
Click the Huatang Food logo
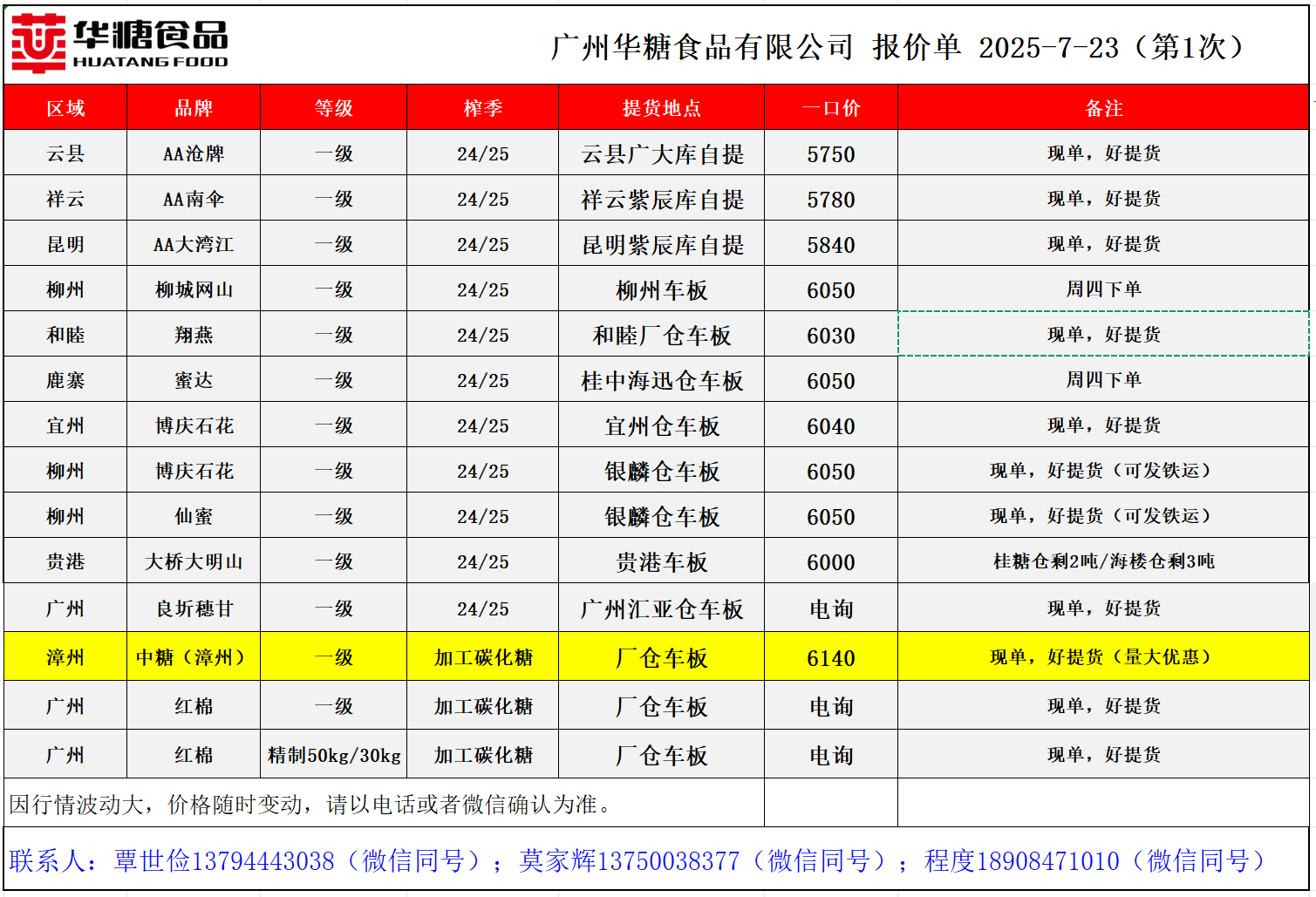(119, 44)
